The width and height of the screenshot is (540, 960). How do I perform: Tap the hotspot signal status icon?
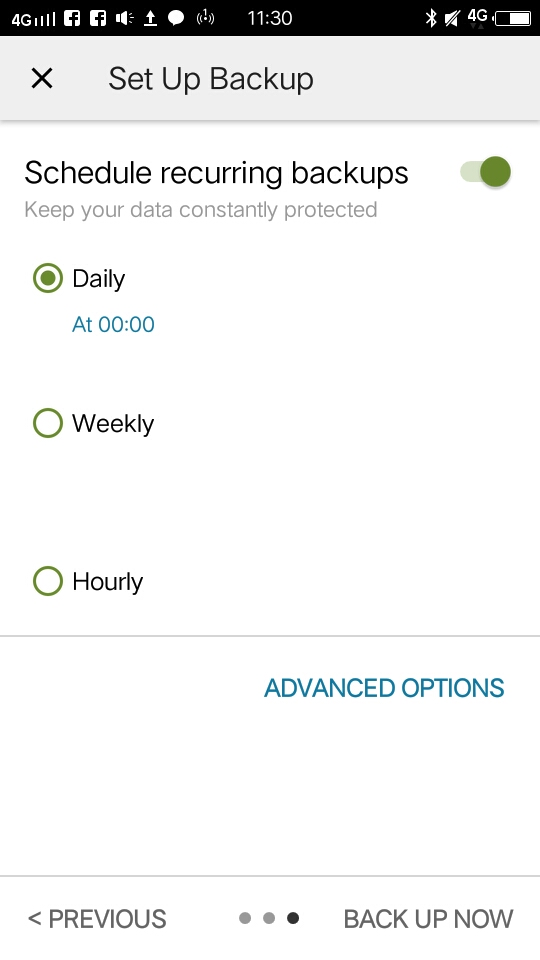click(205, 18)
